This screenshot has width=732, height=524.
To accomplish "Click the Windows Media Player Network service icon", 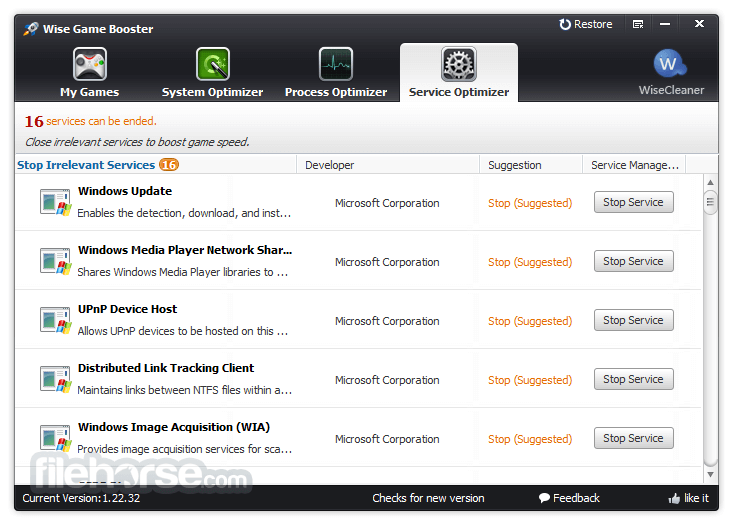I will pos(56,261).
